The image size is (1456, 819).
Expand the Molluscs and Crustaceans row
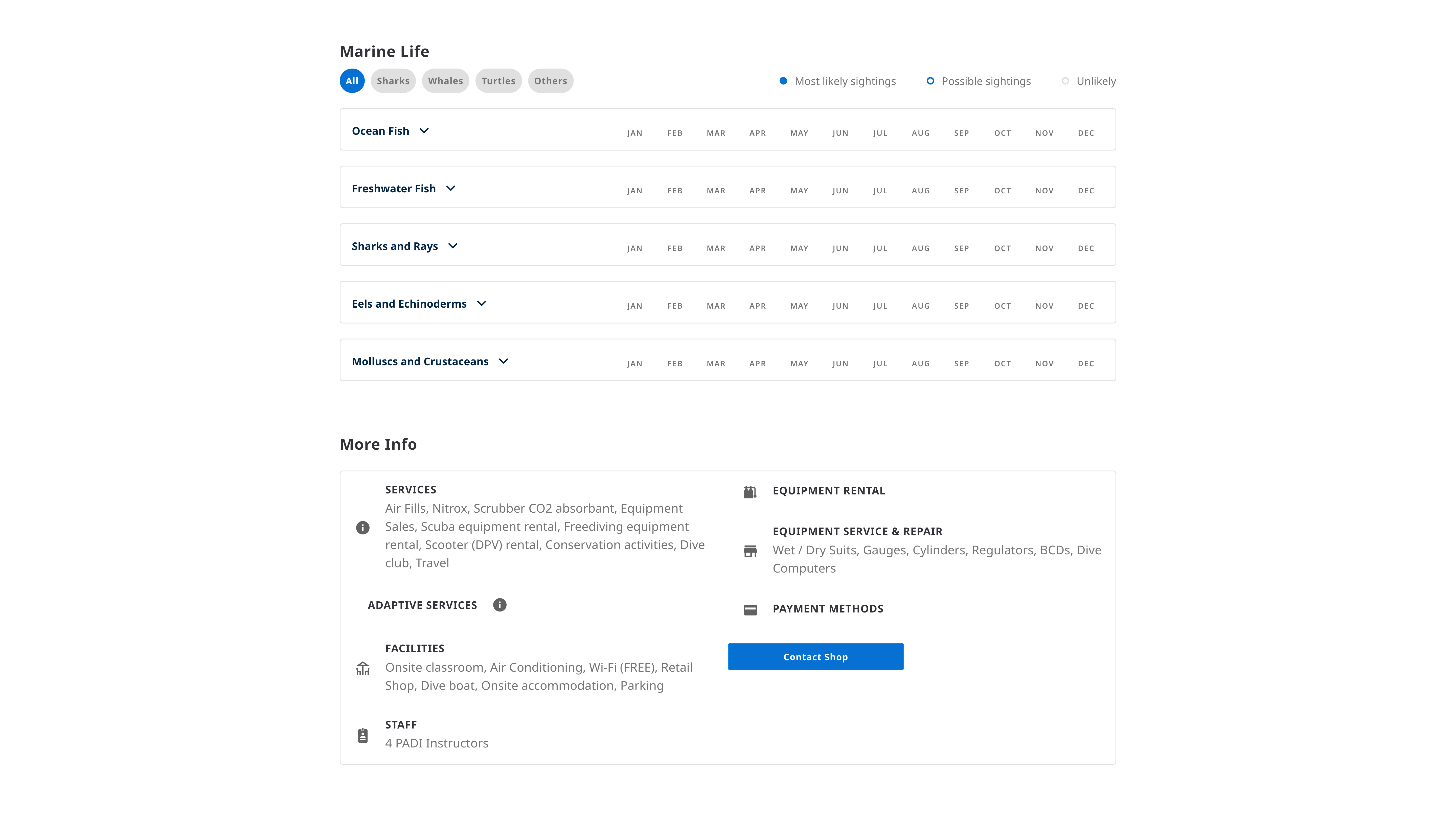click(504, 361)
